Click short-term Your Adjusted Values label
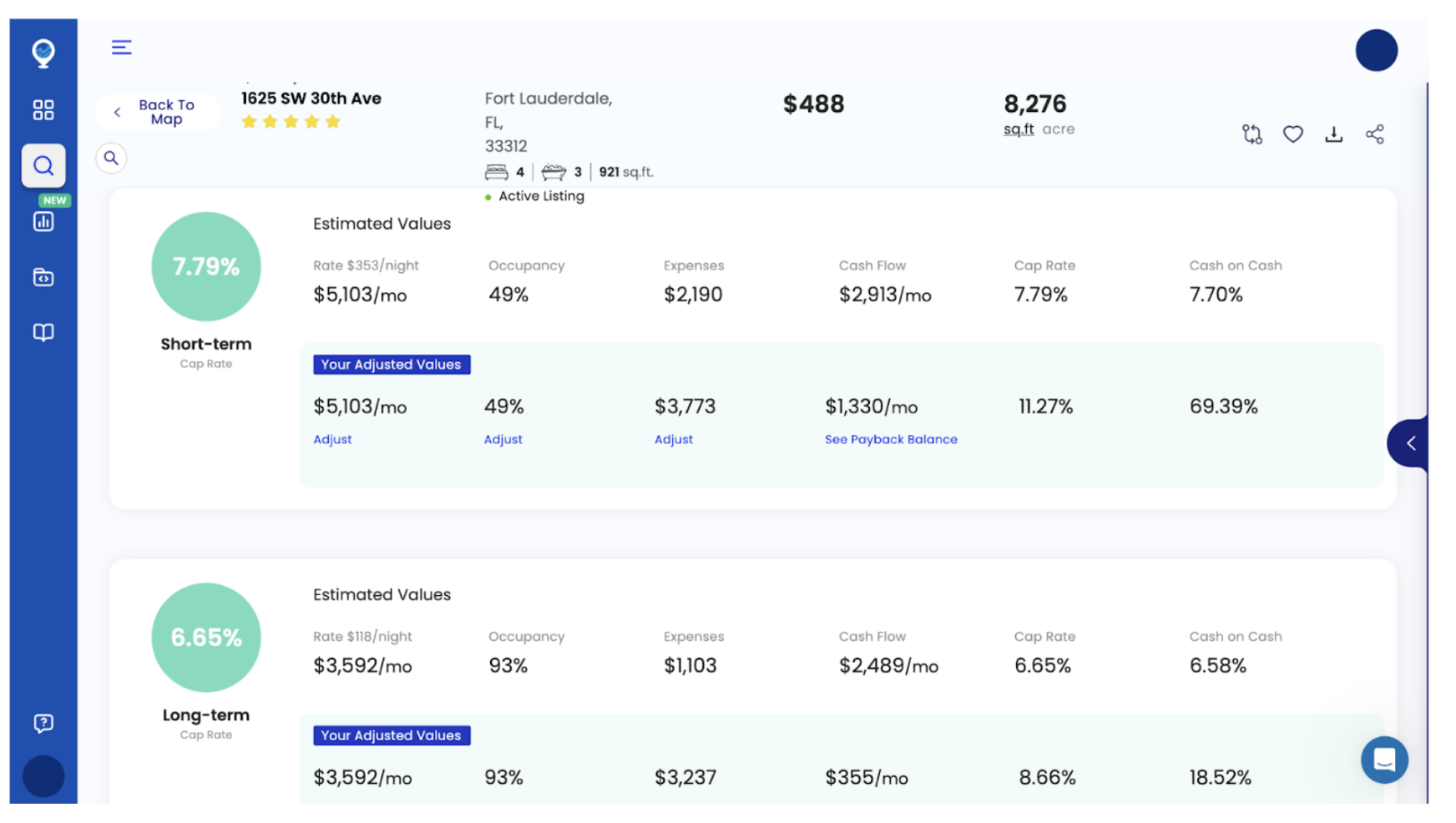 coord(392,365)
